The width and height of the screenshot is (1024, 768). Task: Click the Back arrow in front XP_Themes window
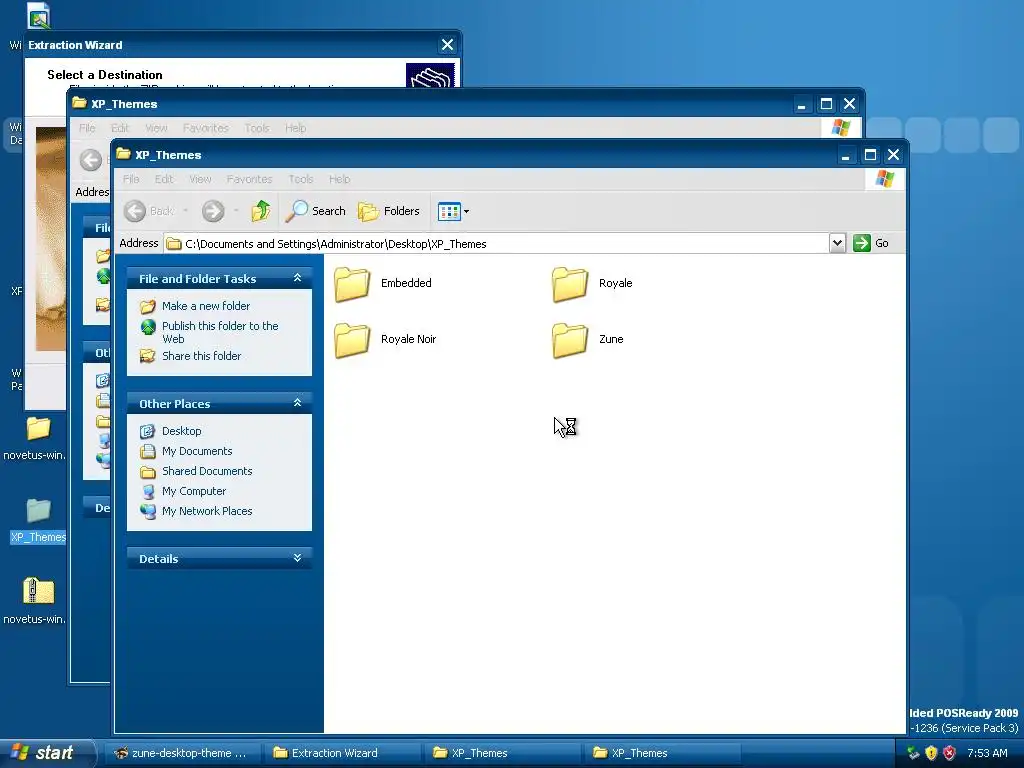click(135, 211)
